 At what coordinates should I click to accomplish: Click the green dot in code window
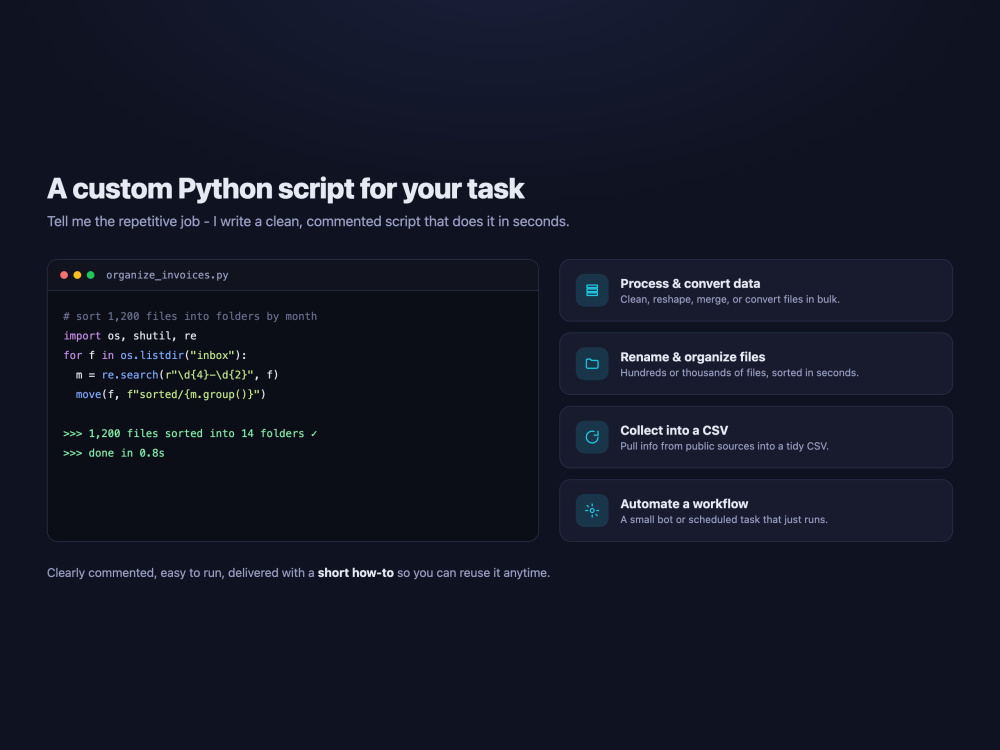pyautogui.click(x=91, y=275)
